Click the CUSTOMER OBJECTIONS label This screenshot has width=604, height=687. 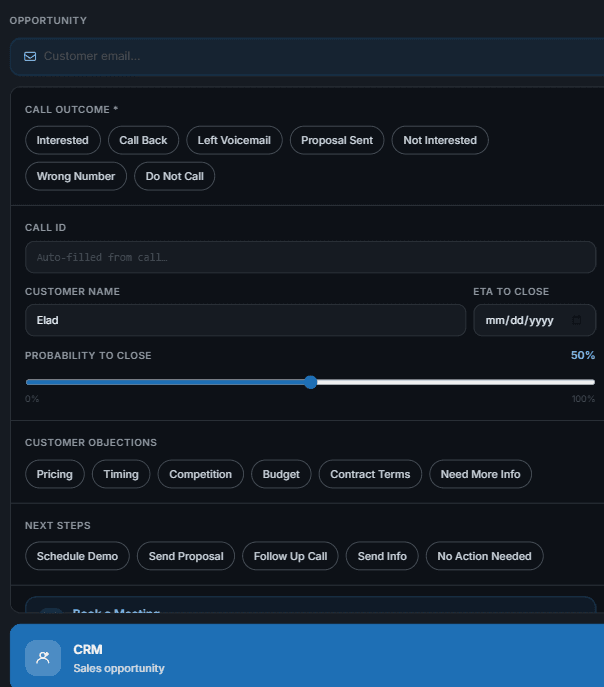[91, 443]
